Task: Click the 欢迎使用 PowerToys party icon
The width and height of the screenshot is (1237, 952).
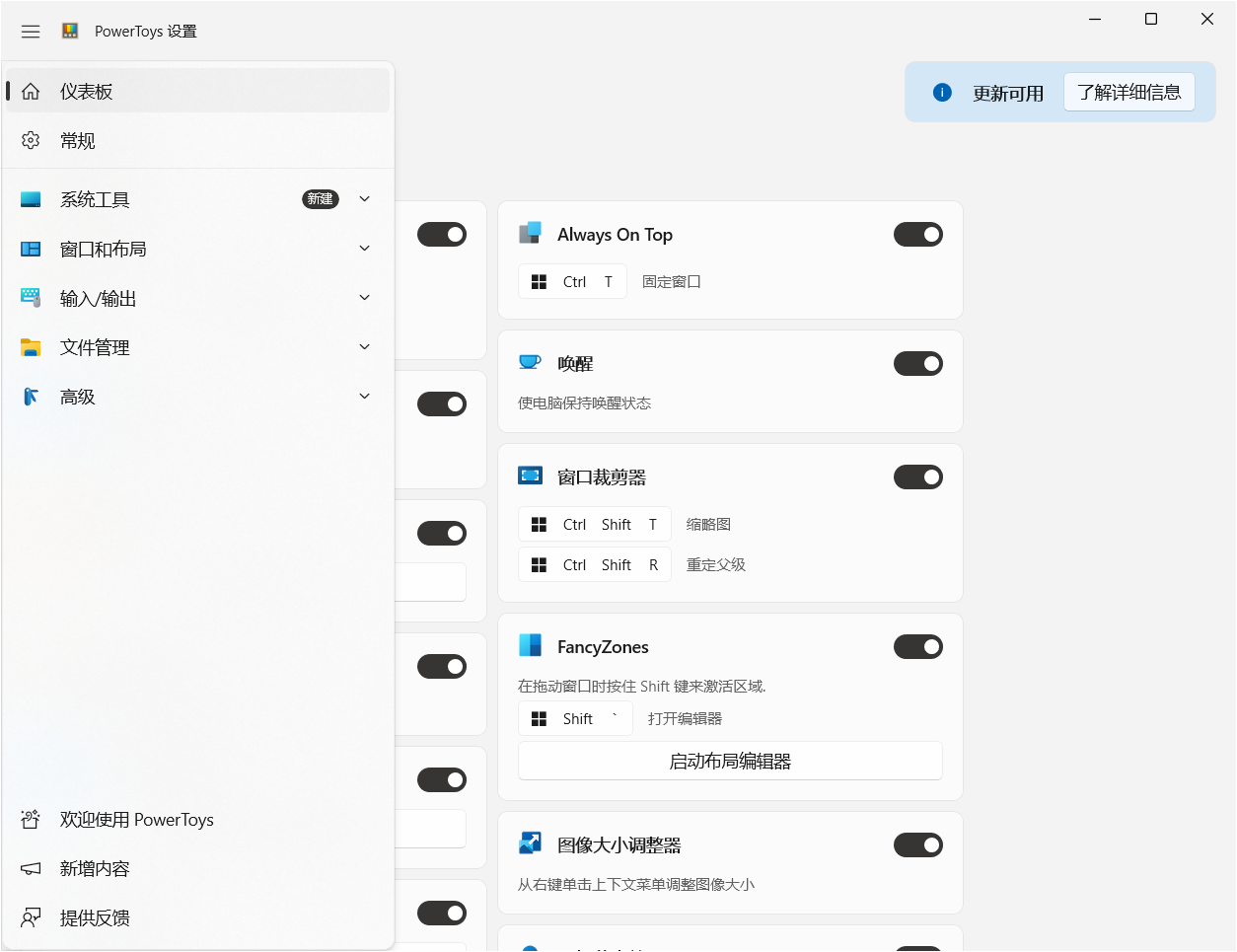Action: [31, 820]
